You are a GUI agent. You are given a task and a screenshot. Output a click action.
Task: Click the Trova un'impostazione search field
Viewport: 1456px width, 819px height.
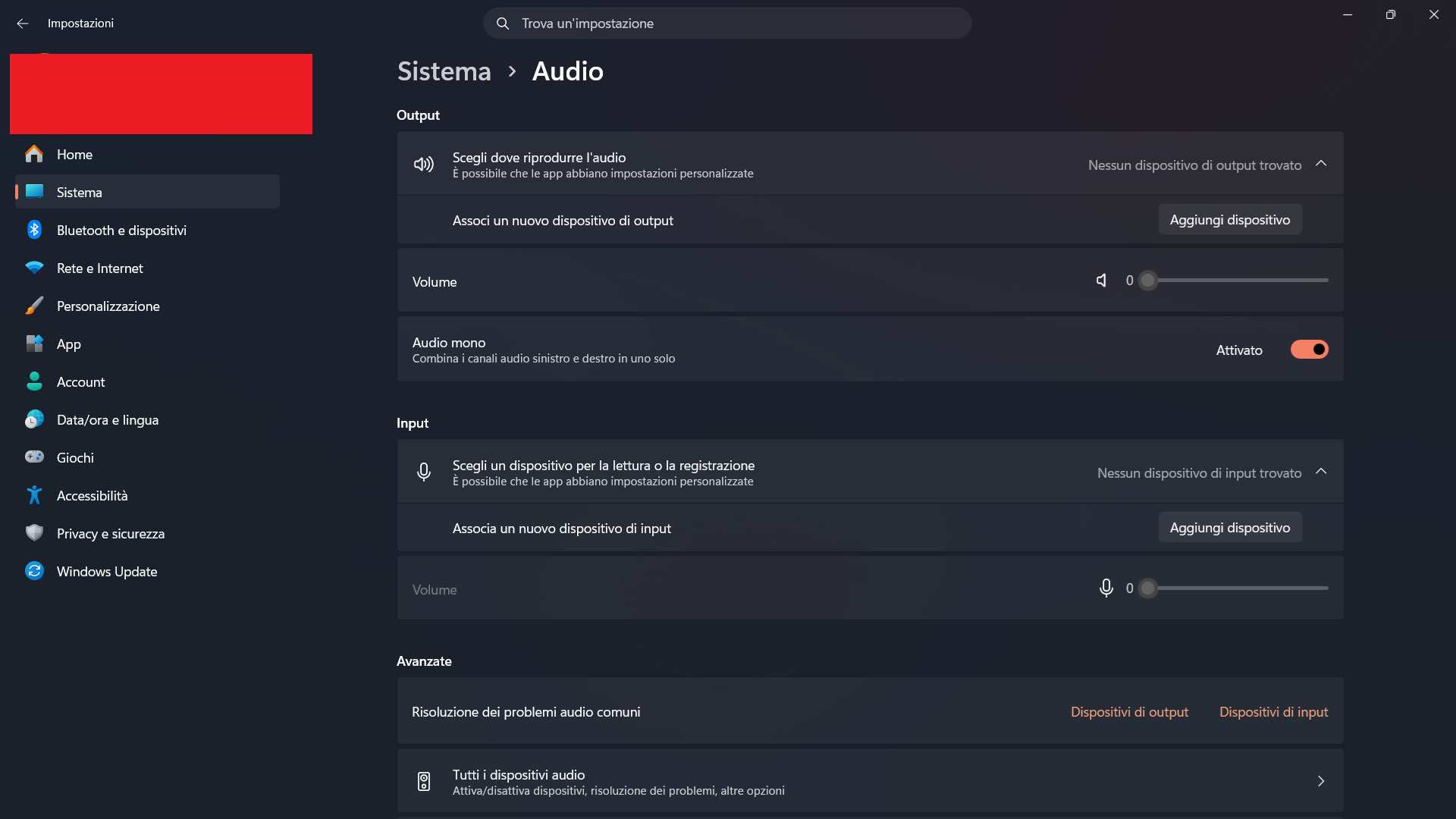coord(727,24)
